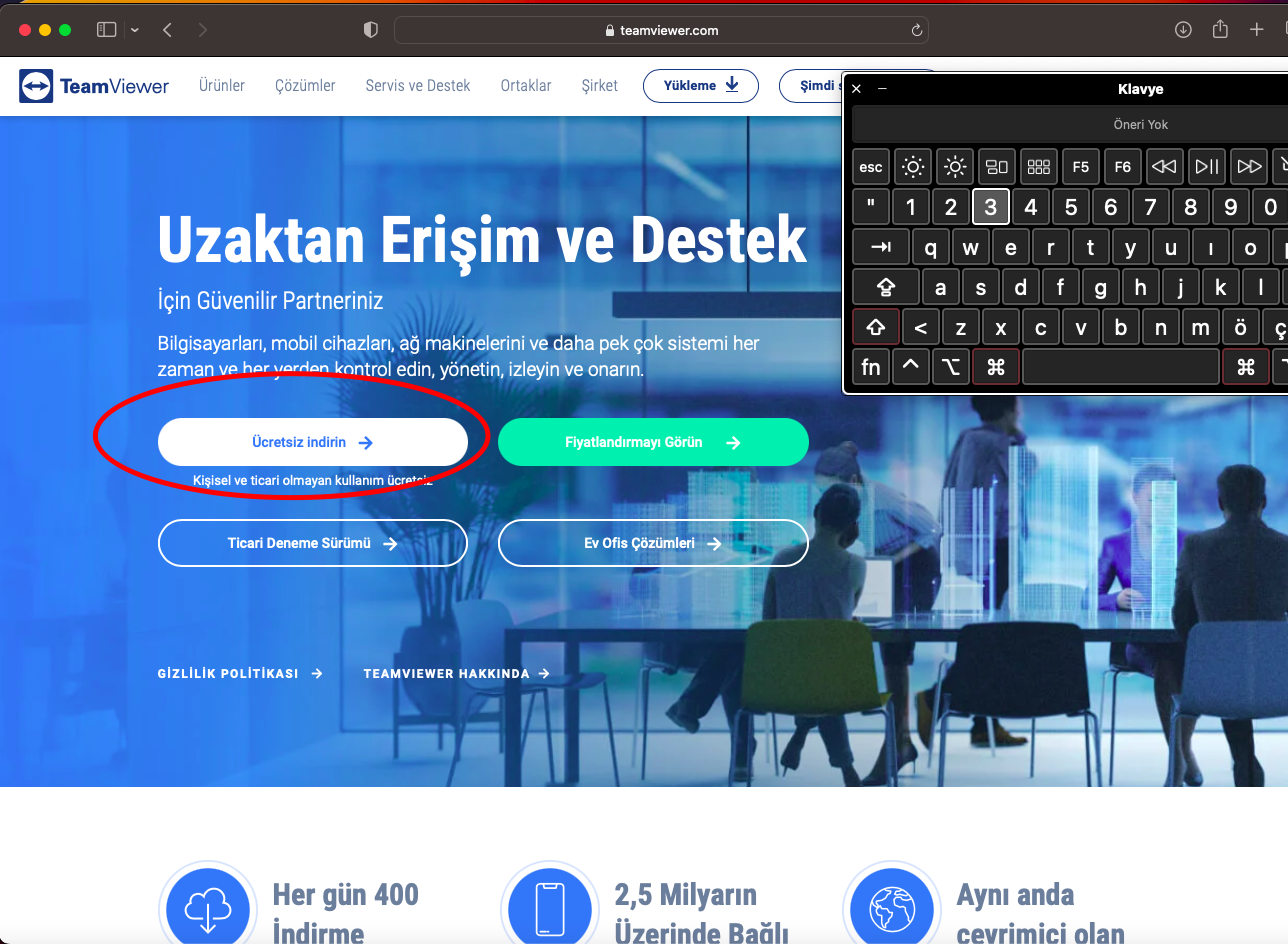Select the Ortaklar menu item

[525, 86]
